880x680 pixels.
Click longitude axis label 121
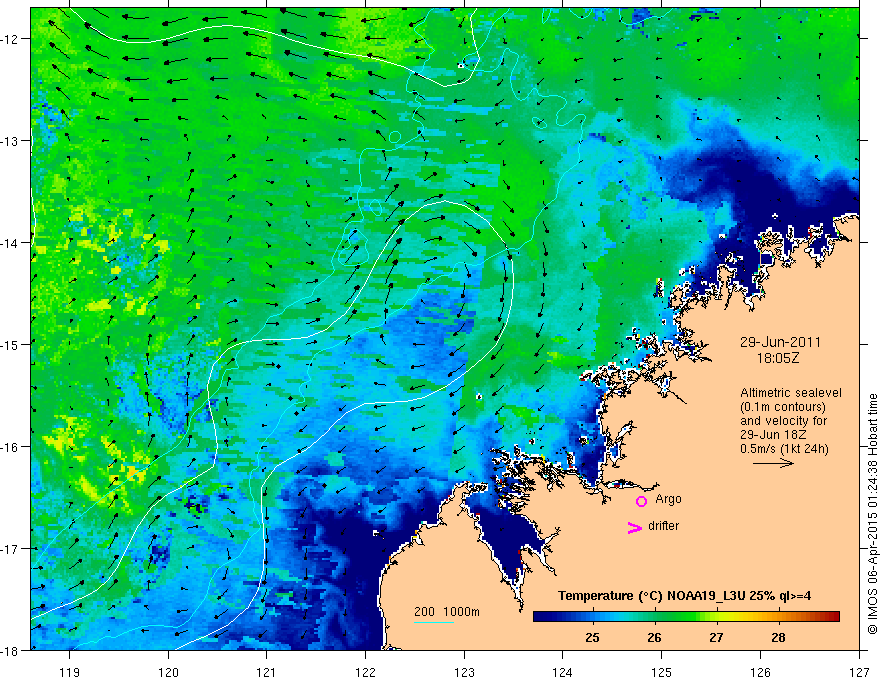click(x=267, y=672)
